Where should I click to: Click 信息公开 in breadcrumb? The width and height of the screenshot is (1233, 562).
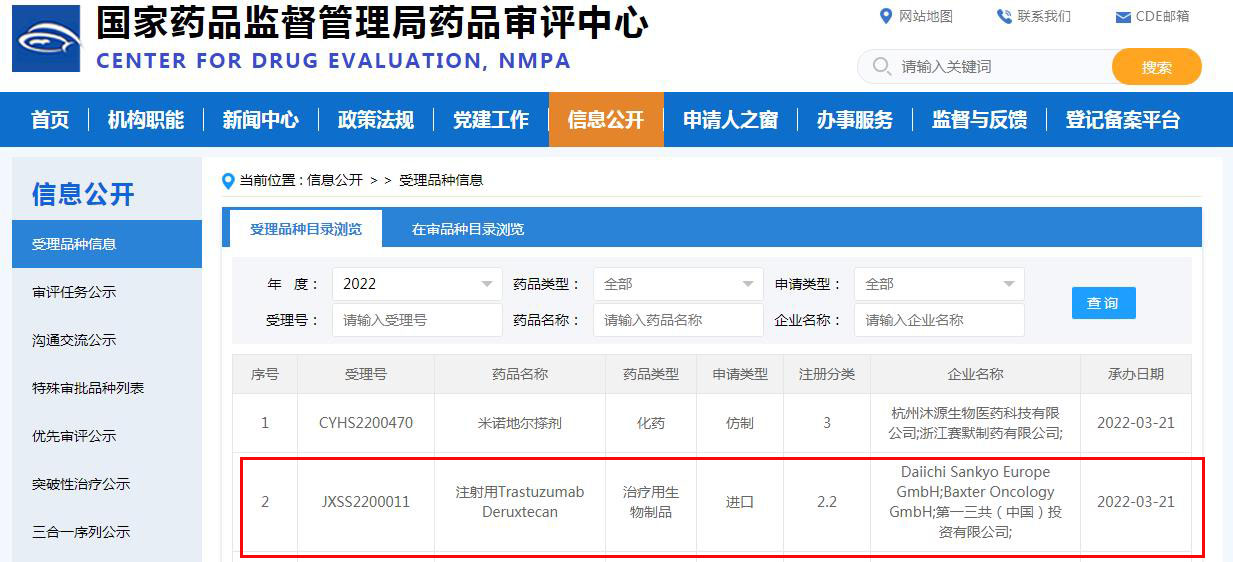pyautogui.click(x=334, y=181)
